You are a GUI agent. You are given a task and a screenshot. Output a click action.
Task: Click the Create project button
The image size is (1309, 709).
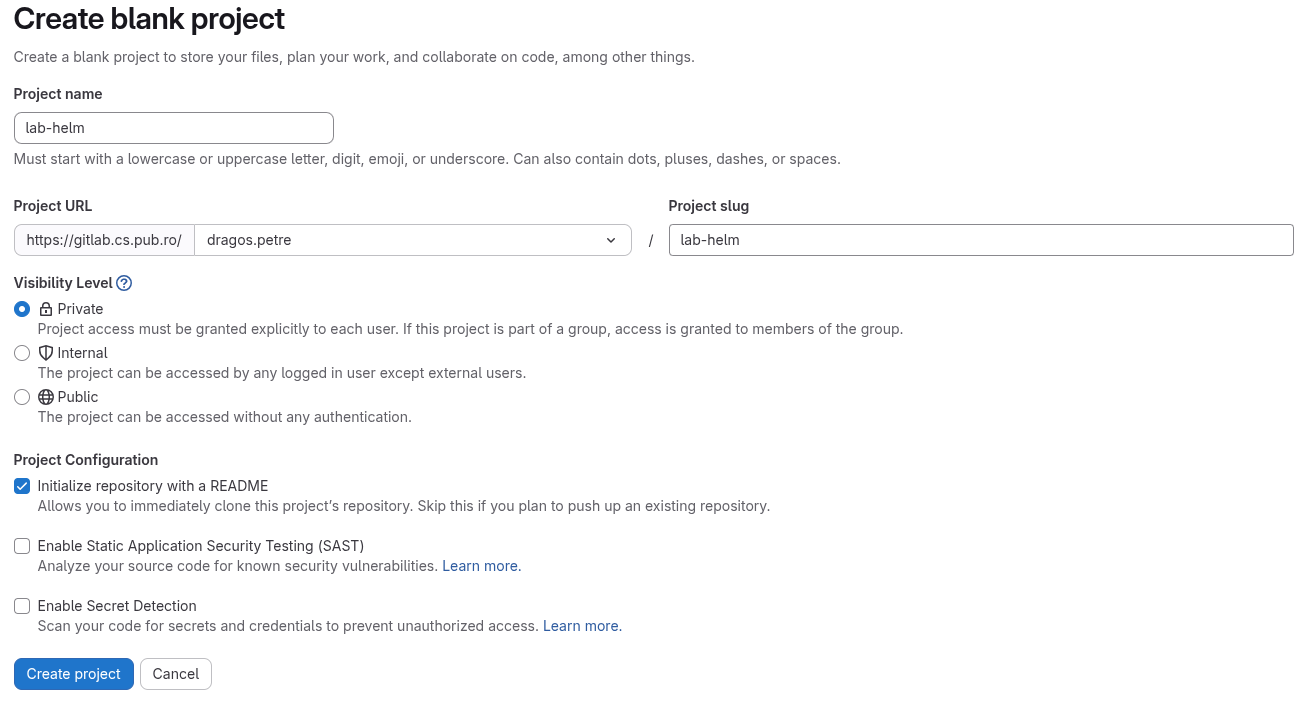point(73,674)
